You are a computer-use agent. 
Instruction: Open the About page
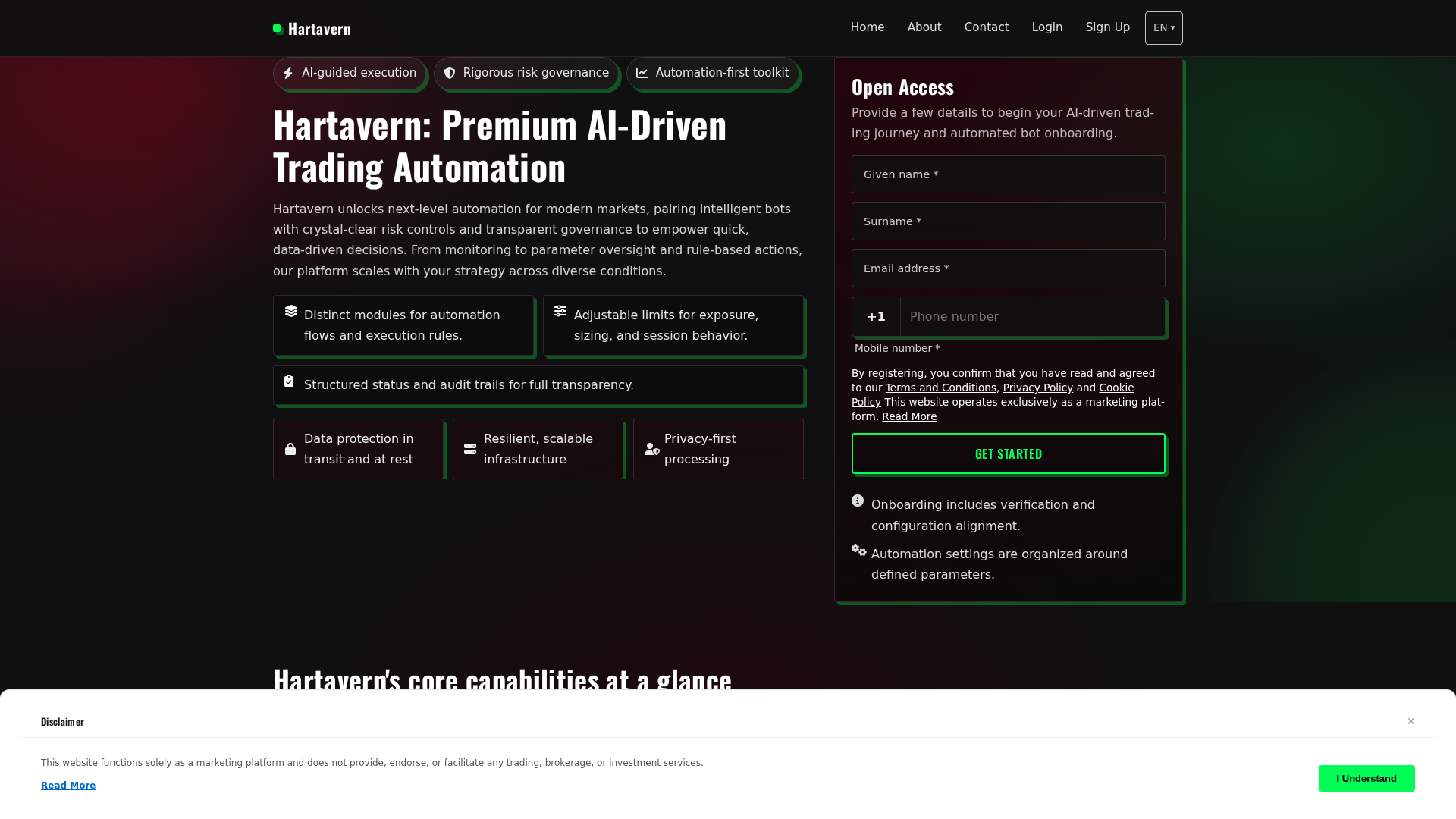coord(924,27)
